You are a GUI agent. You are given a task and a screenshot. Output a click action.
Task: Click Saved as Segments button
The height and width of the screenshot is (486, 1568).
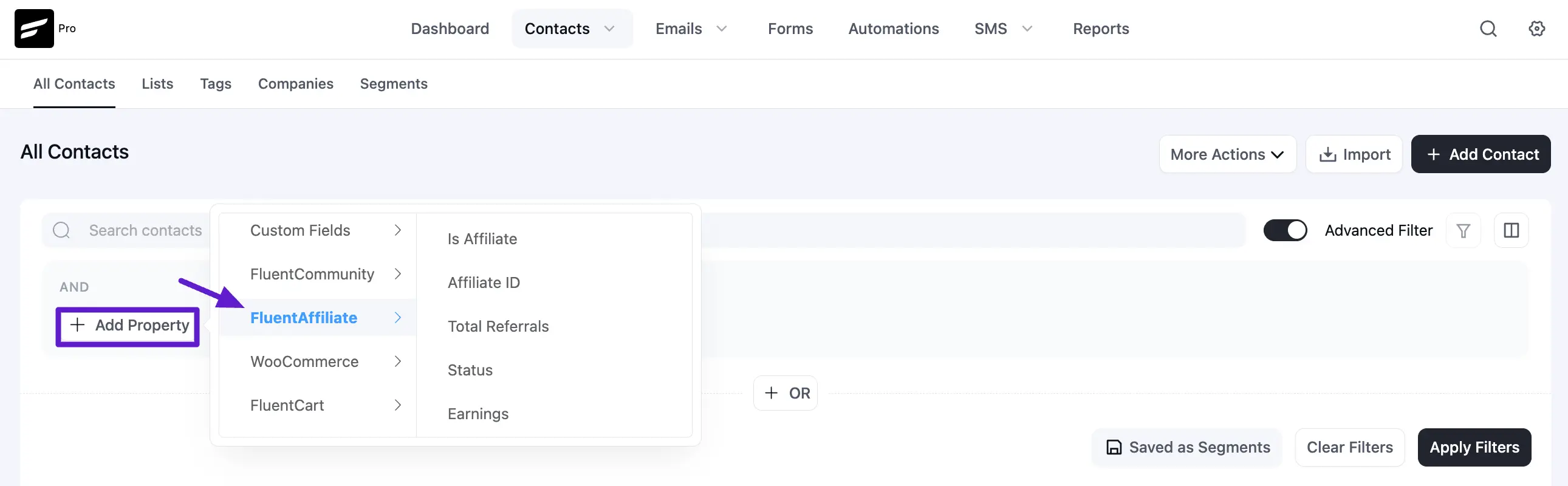1187,447
